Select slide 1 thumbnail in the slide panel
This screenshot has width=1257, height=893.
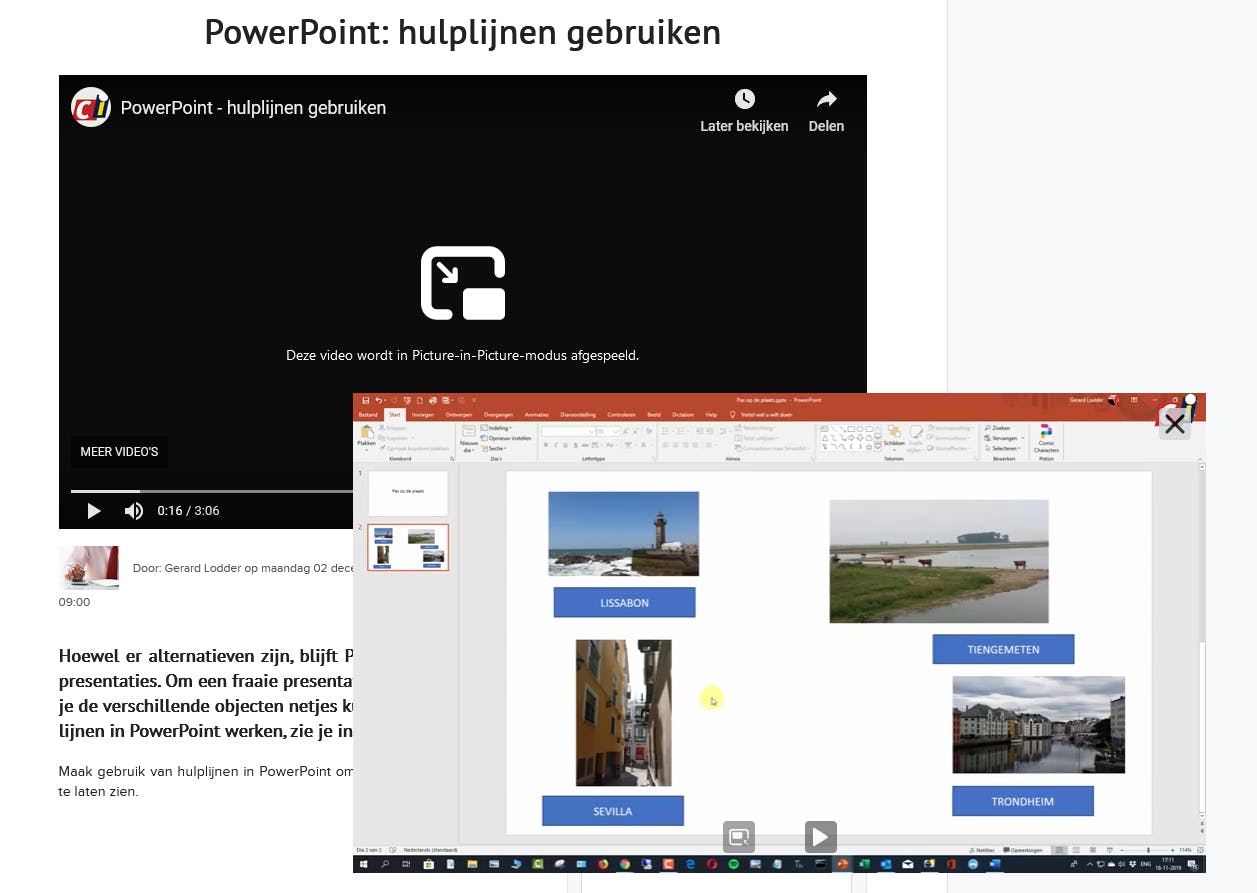pyautogui.click(x=408, y=494)
